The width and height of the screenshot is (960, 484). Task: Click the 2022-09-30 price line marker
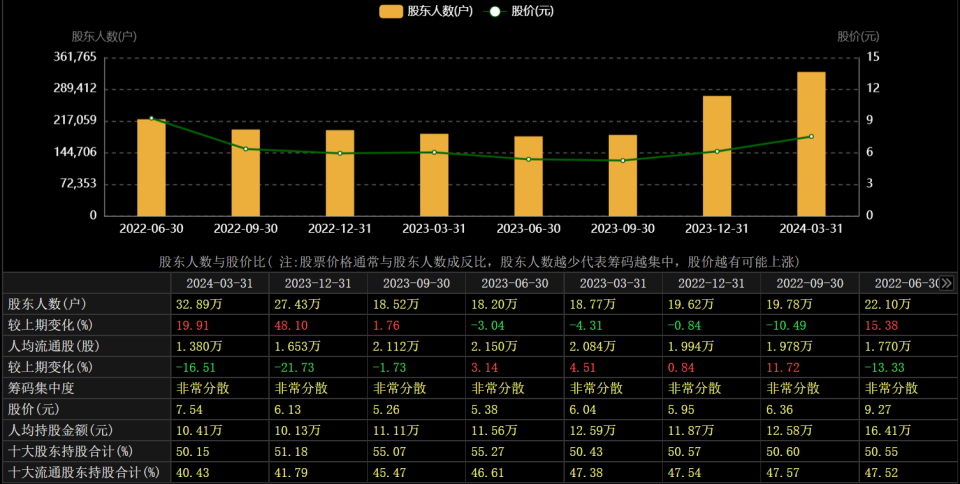(246, 149)
